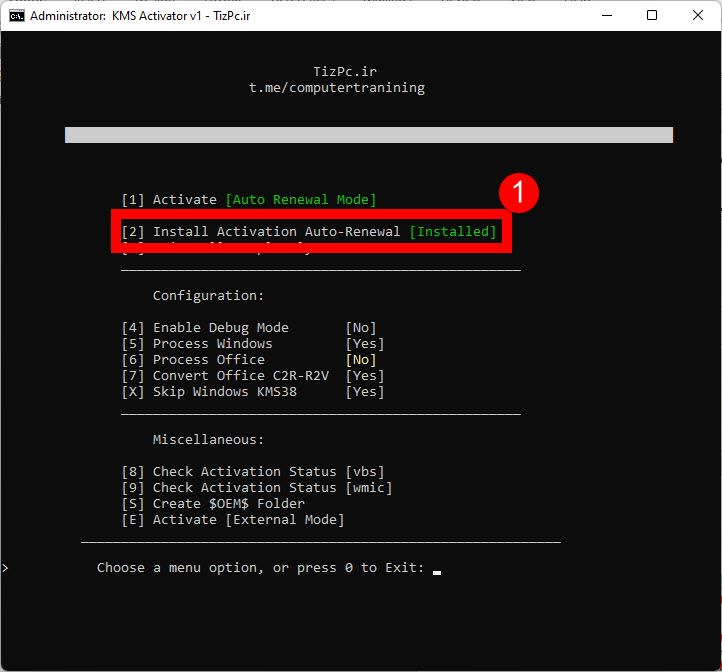Click the [E] Activate External Mode line
The image size is (722, 672).
(x=233, y=520)
